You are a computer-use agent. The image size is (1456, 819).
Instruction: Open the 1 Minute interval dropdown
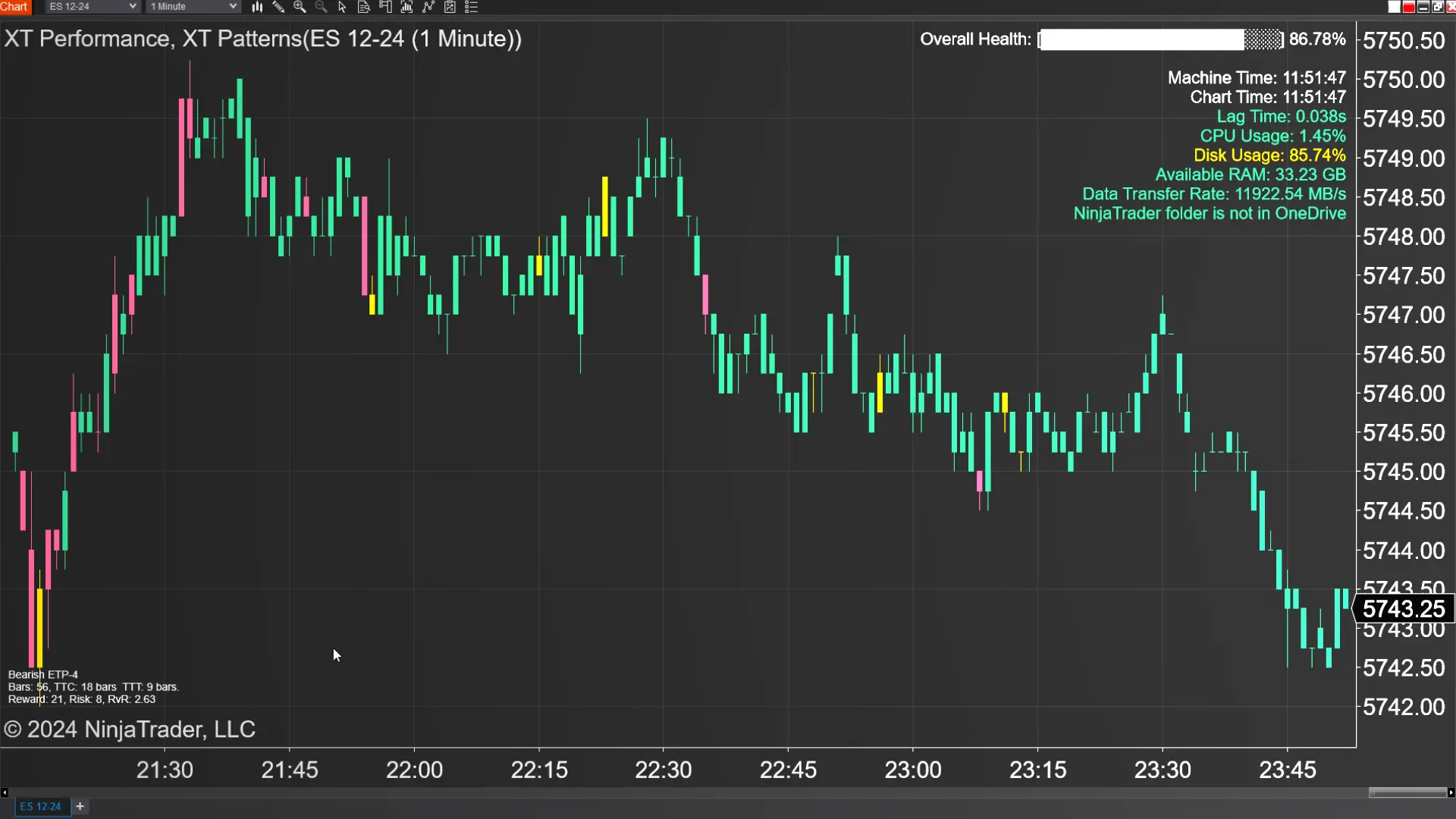pyautogui.click(x=193, y=7)
